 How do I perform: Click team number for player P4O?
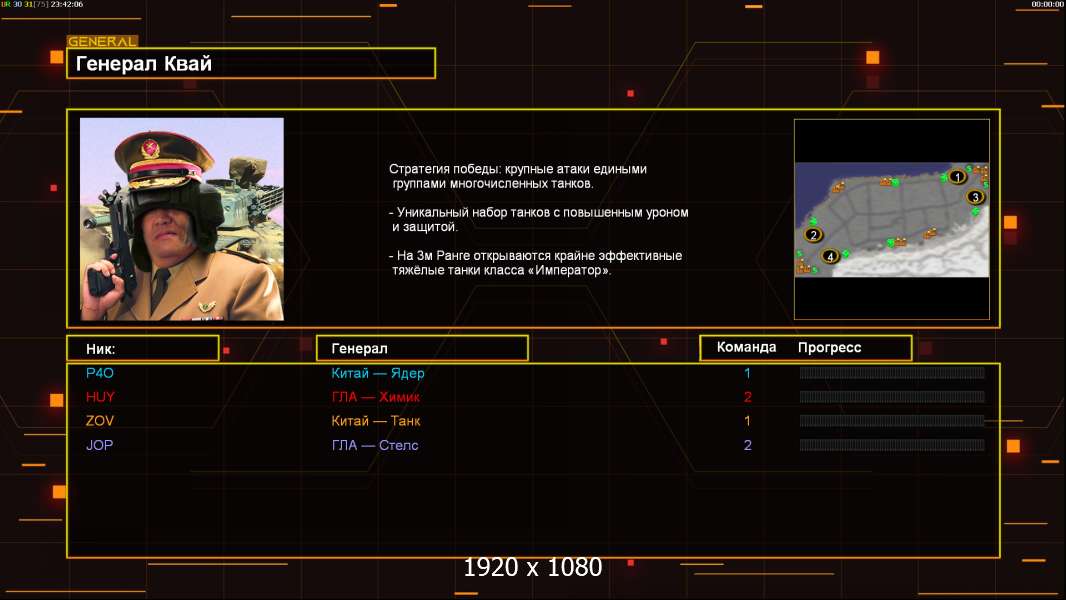pos(747,373)
